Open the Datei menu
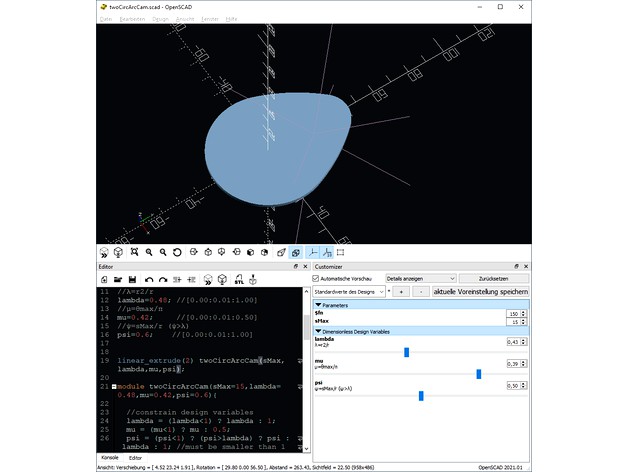Image resolution: width=628 pixels, height=472 pixels. pyautogui.click(x=106, y=19)
